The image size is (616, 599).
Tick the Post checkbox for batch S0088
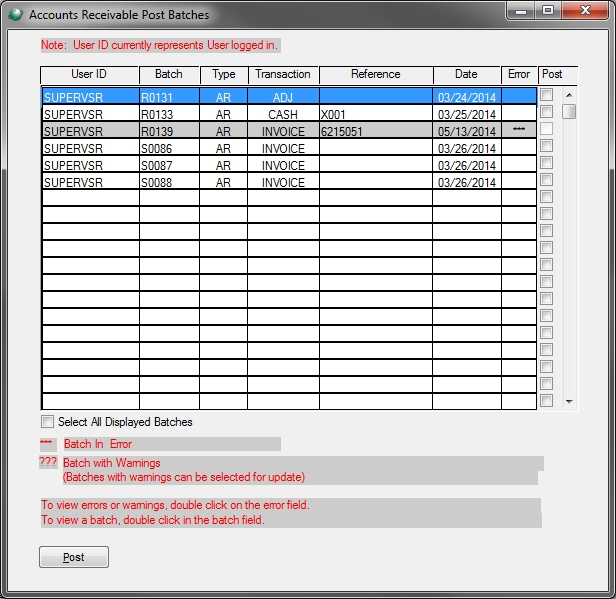(546, 180)
